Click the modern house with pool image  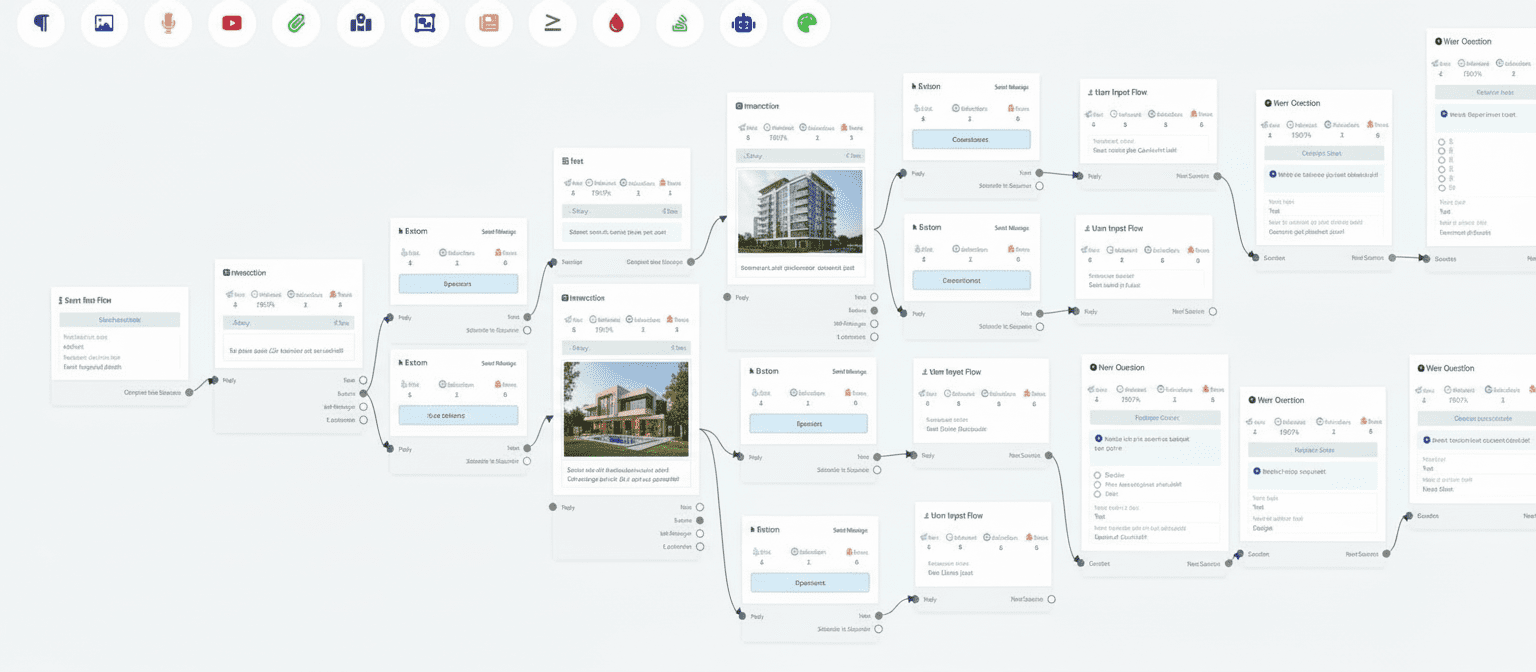pyautogui.click(x=626, y=409)
